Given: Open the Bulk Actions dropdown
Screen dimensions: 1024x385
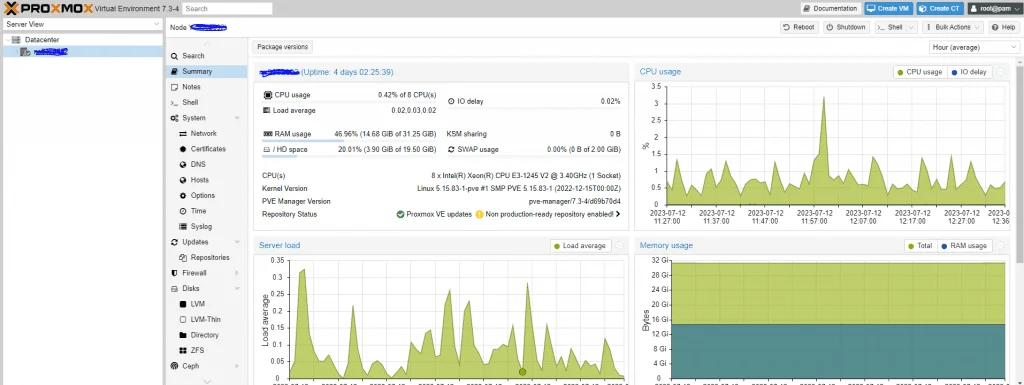Looking at the screenshot, I should pyautogui.click(x=952, y=27).
